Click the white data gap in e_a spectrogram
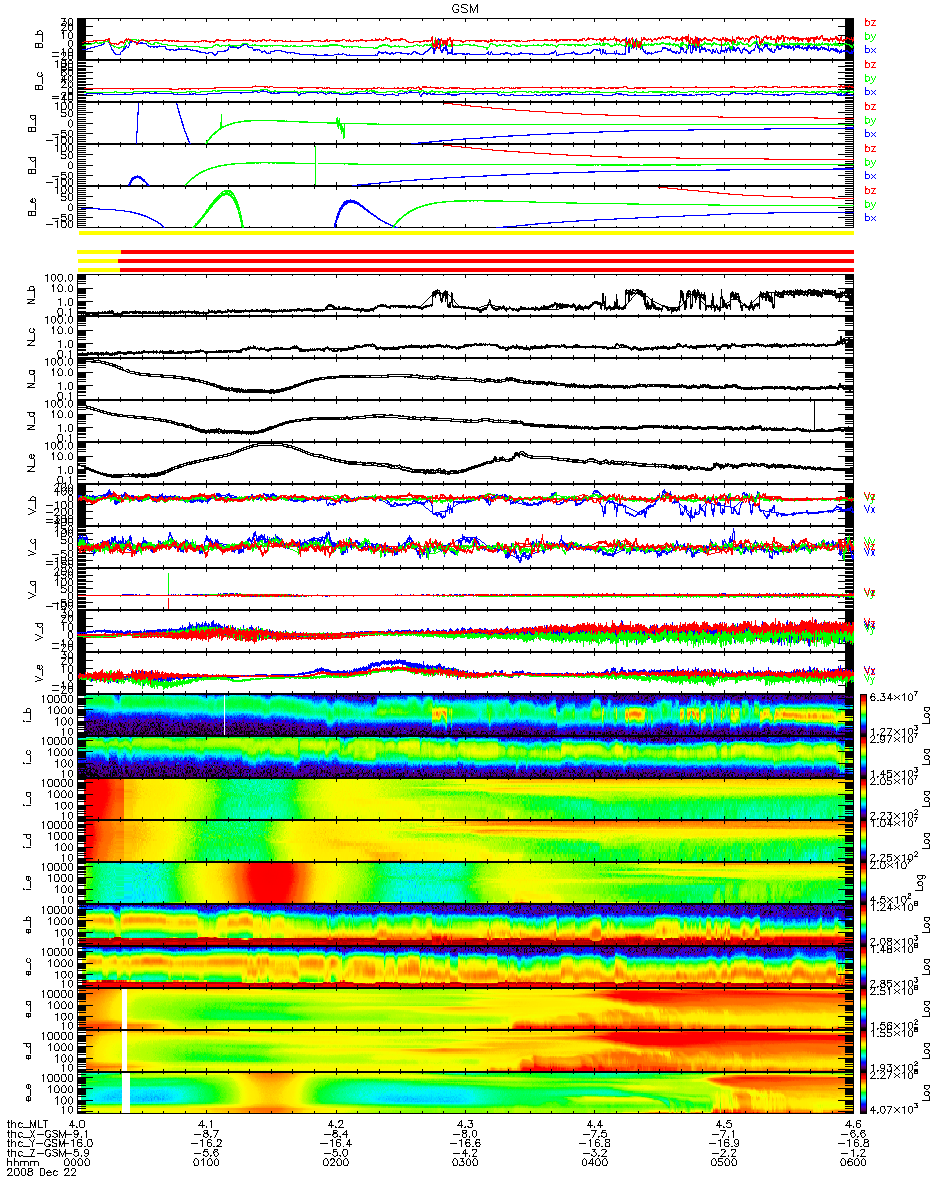This screenshot has height=1200, width=930. coord(126,1007)
